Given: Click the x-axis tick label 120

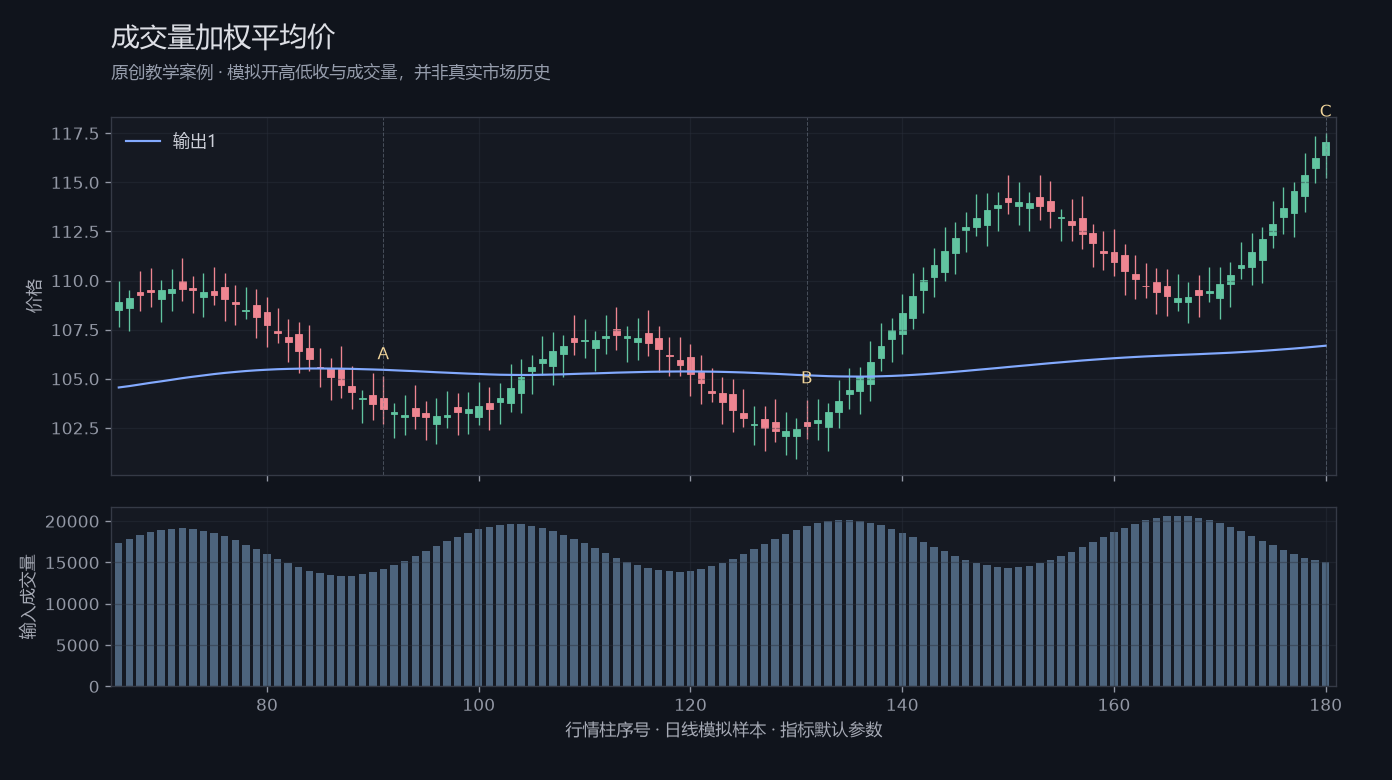Looking at the screenshot, I should tap(690, 704).
